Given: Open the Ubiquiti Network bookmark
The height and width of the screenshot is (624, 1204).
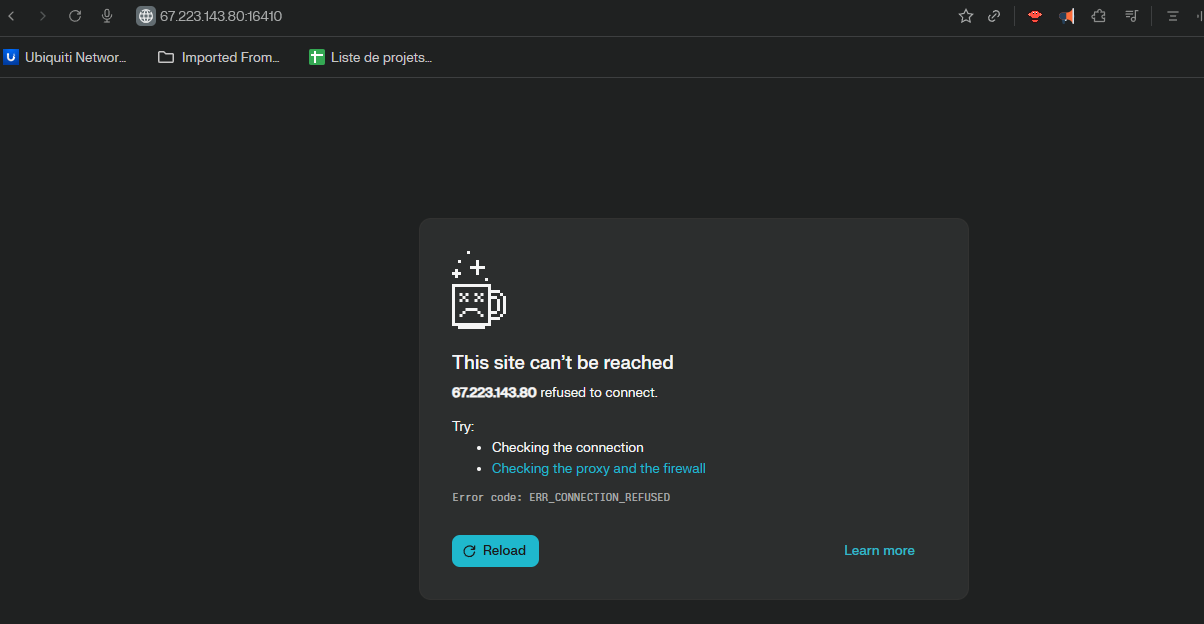Looking at the screenshot, I should [66, 58].
